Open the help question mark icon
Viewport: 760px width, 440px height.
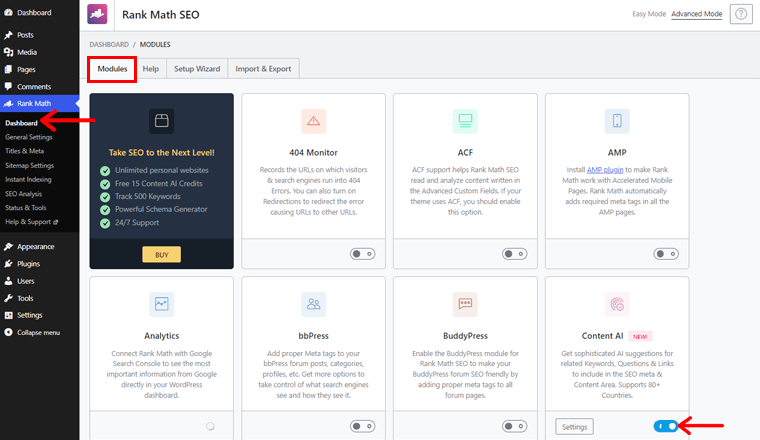[741, 14]
